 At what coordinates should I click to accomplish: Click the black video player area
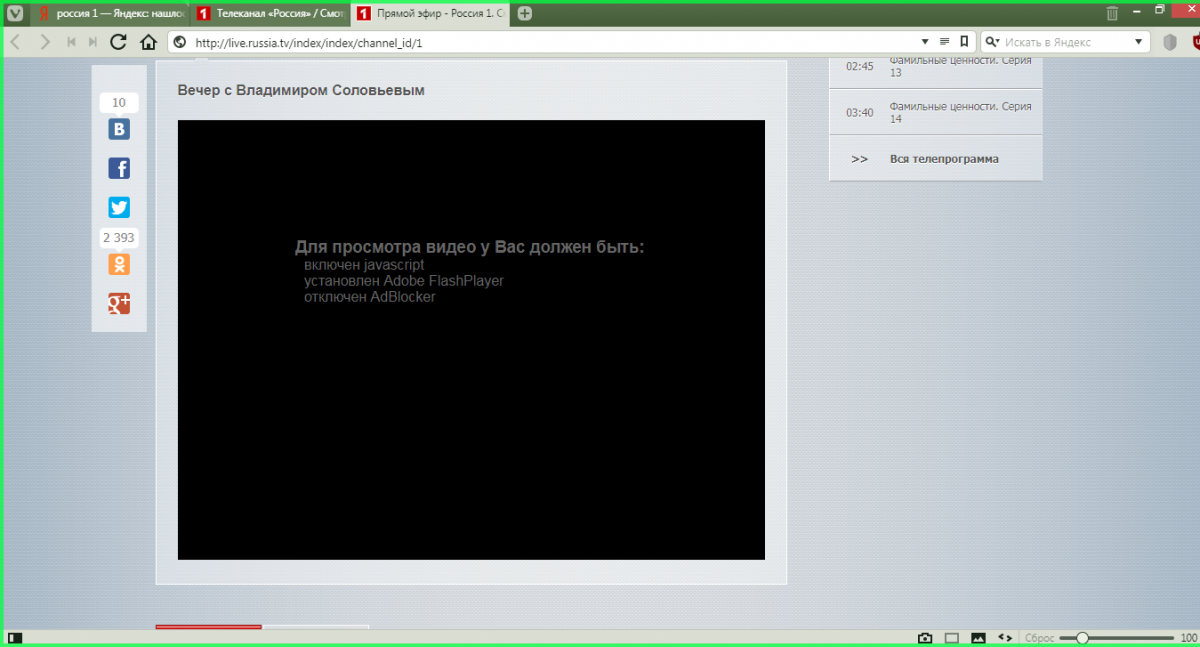tap(471, 340)
